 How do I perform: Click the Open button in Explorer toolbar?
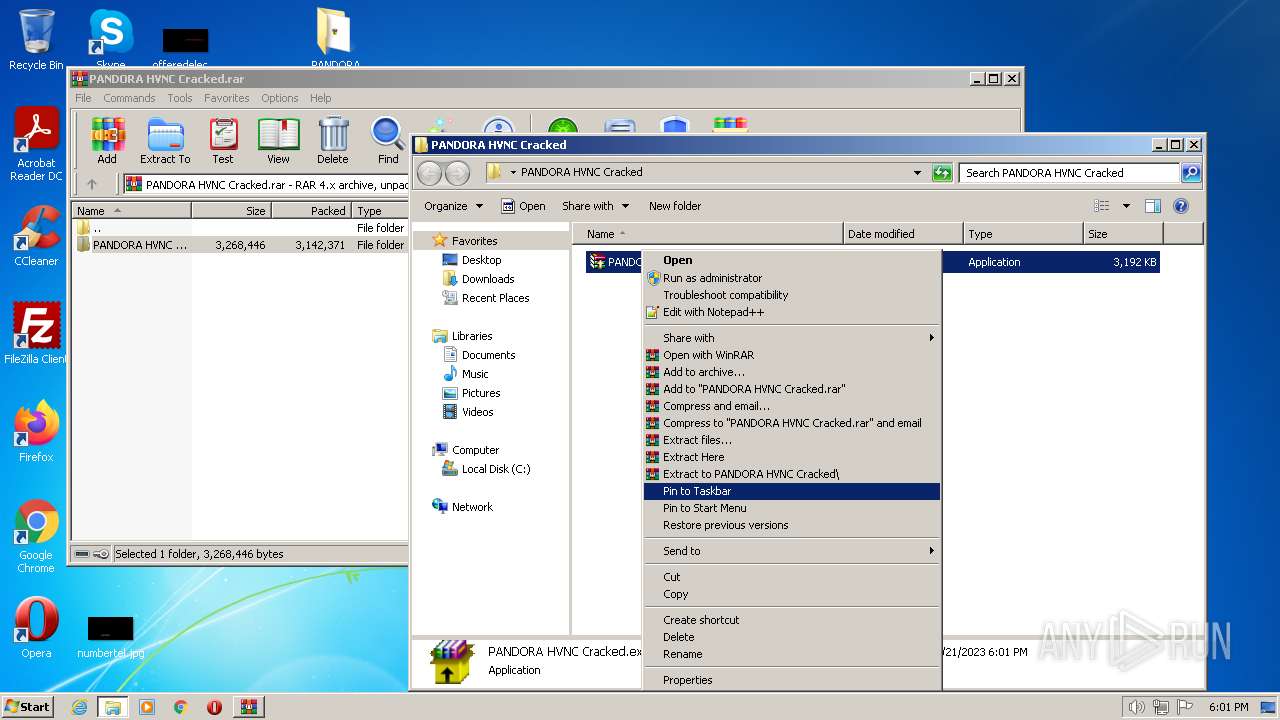(x=523, y=206)
